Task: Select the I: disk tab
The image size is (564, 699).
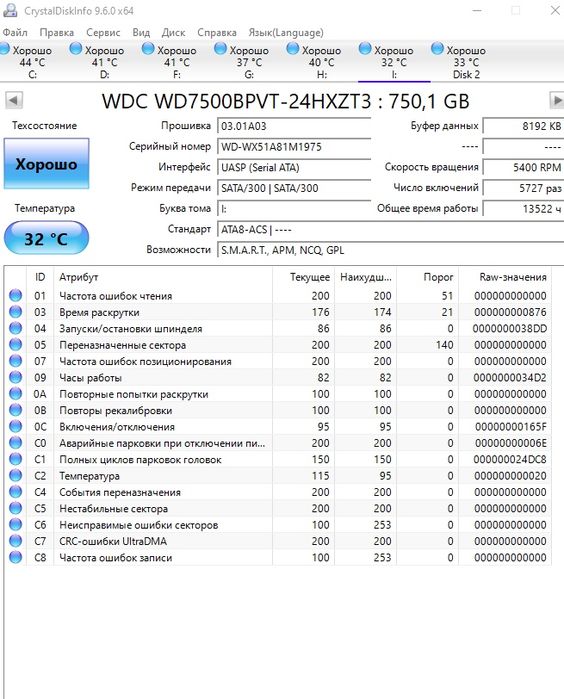Action: (394, 62)
